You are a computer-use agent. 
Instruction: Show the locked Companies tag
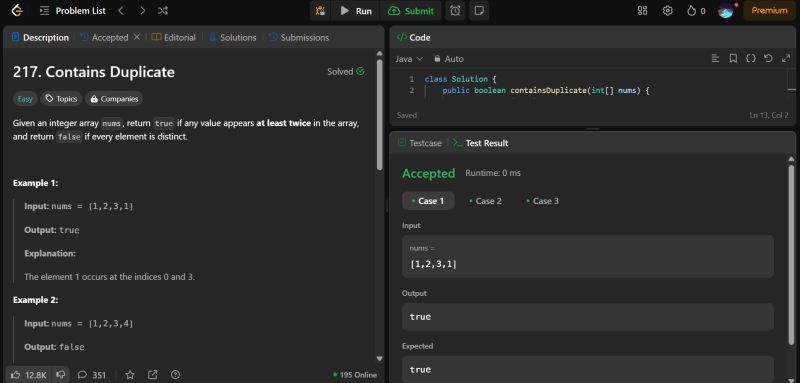point(114,99)
